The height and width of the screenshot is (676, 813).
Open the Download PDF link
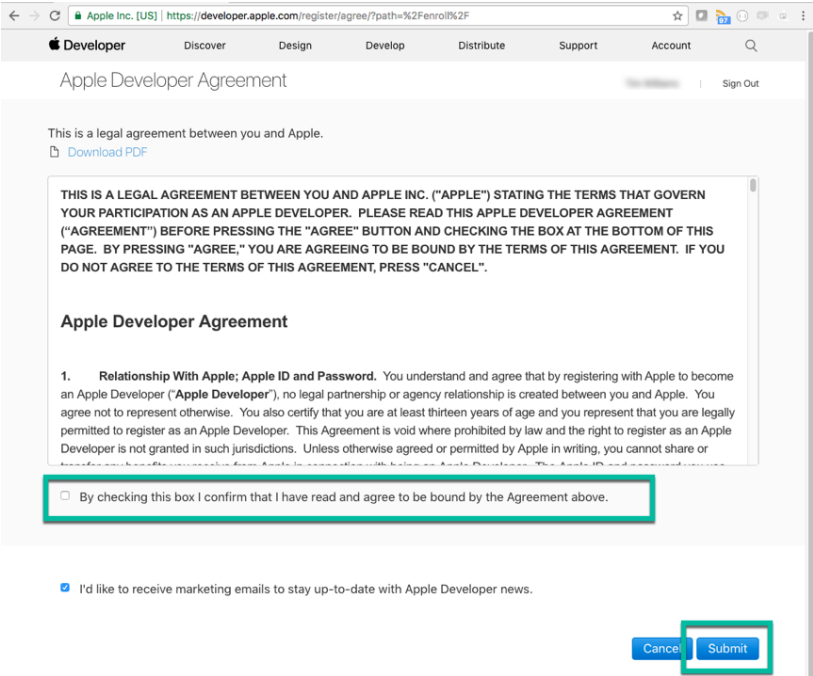point(106,152)
